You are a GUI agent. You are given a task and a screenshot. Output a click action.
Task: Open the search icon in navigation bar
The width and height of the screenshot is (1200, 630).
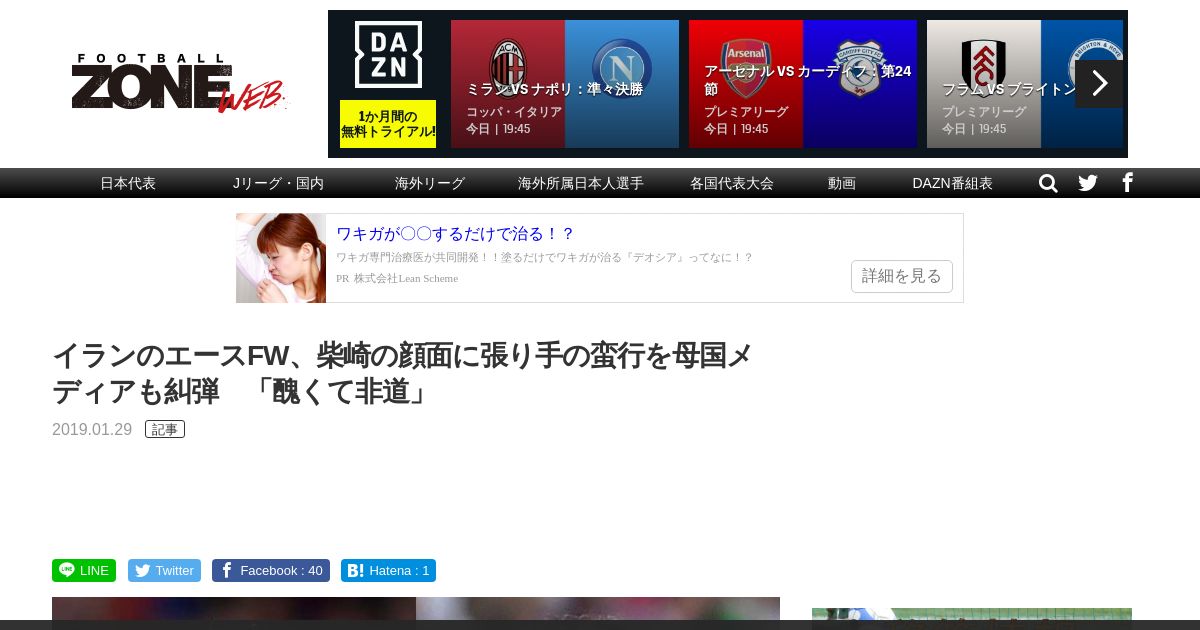(1048, 183)
